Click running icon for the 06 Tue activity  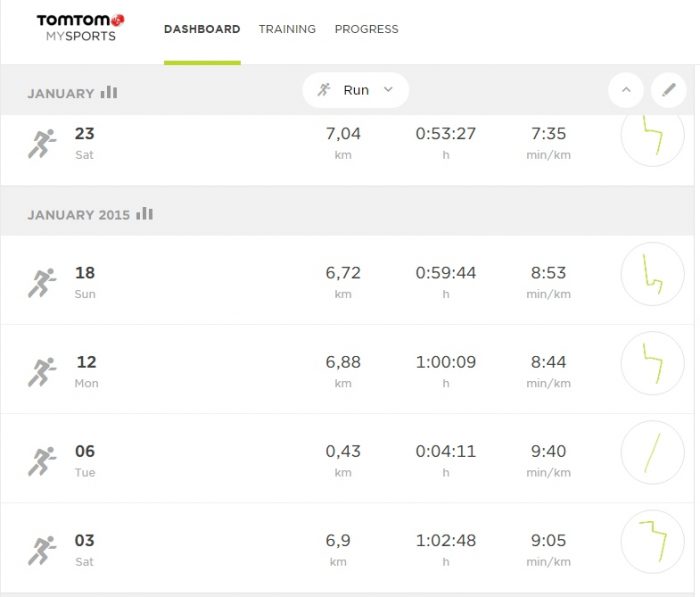42,461
